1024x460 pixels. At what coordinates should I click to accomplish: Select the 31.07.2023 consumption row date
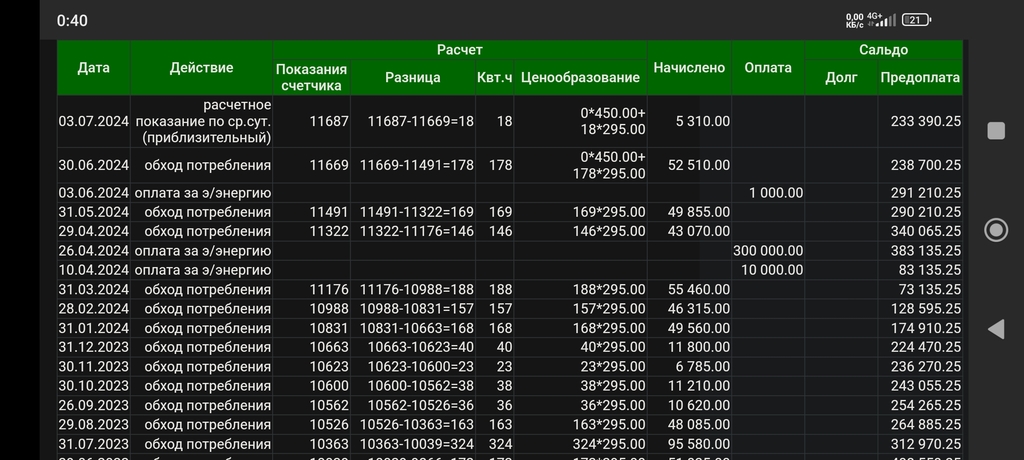tap(94, 444)
